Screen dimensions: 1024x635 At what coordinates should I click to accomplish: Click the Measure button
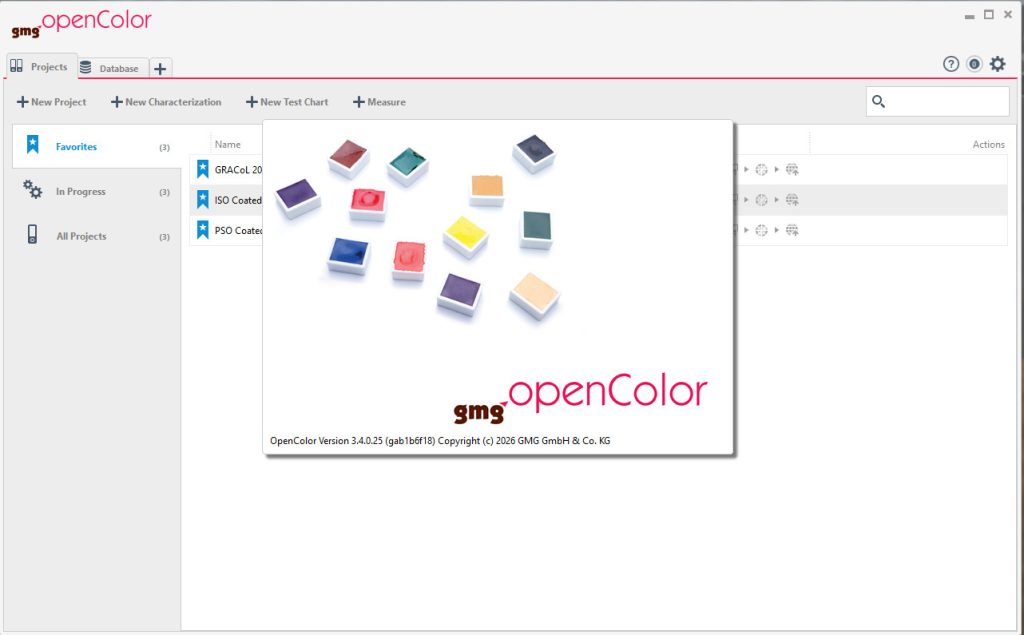tap(379, 102)
